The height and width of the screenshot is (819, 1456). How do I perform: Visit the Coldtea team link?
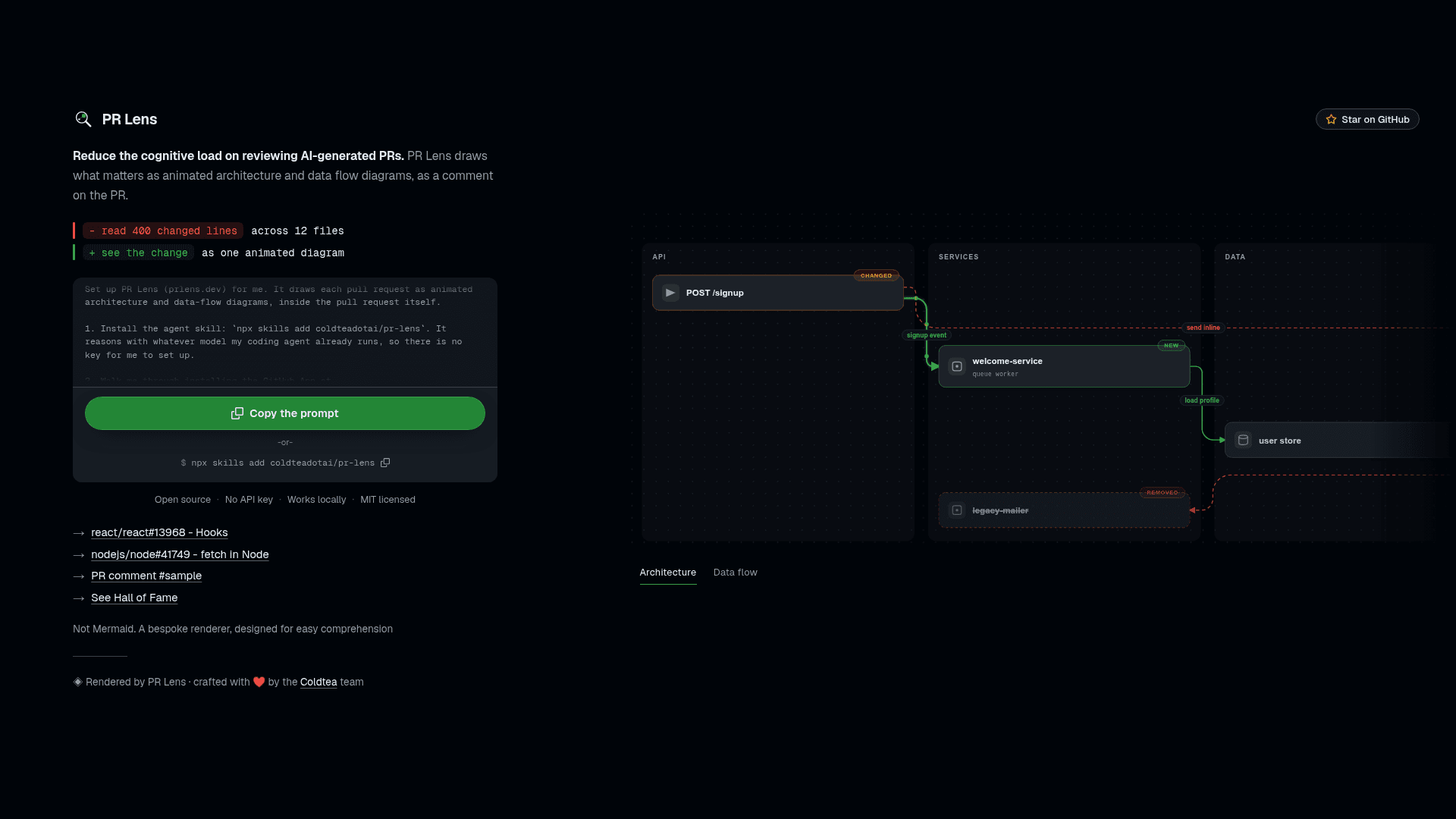coord(318,682)
